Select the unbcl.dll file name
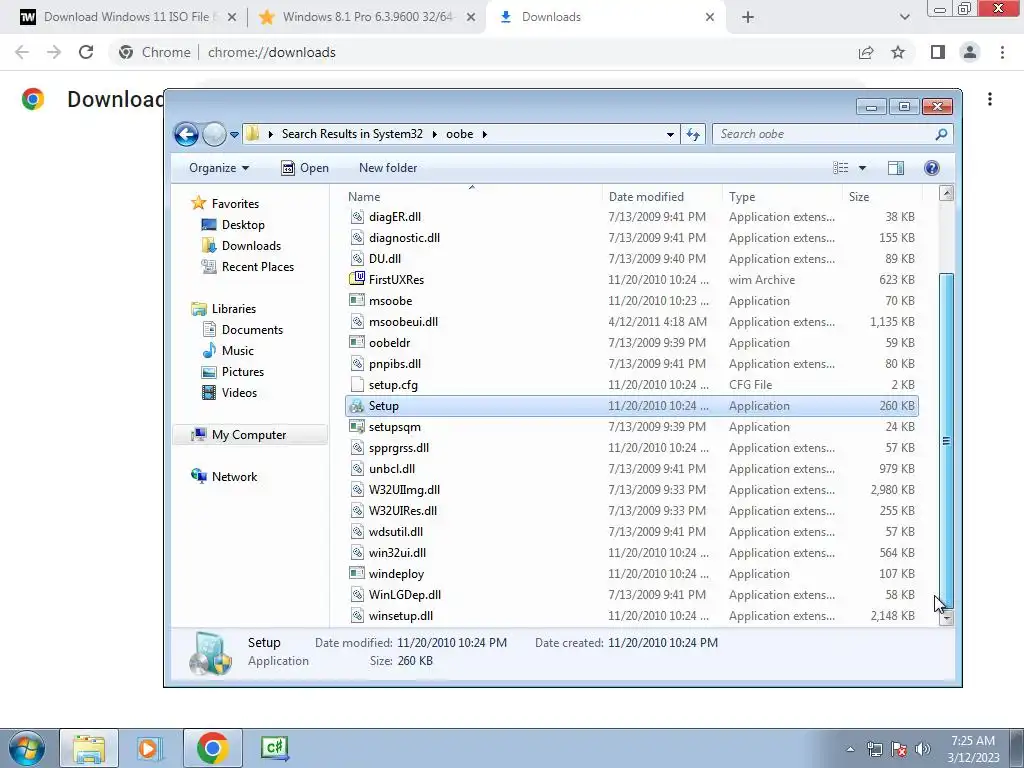The height and width of the screenshot is (768, 1024). click(x=392, y=469)
